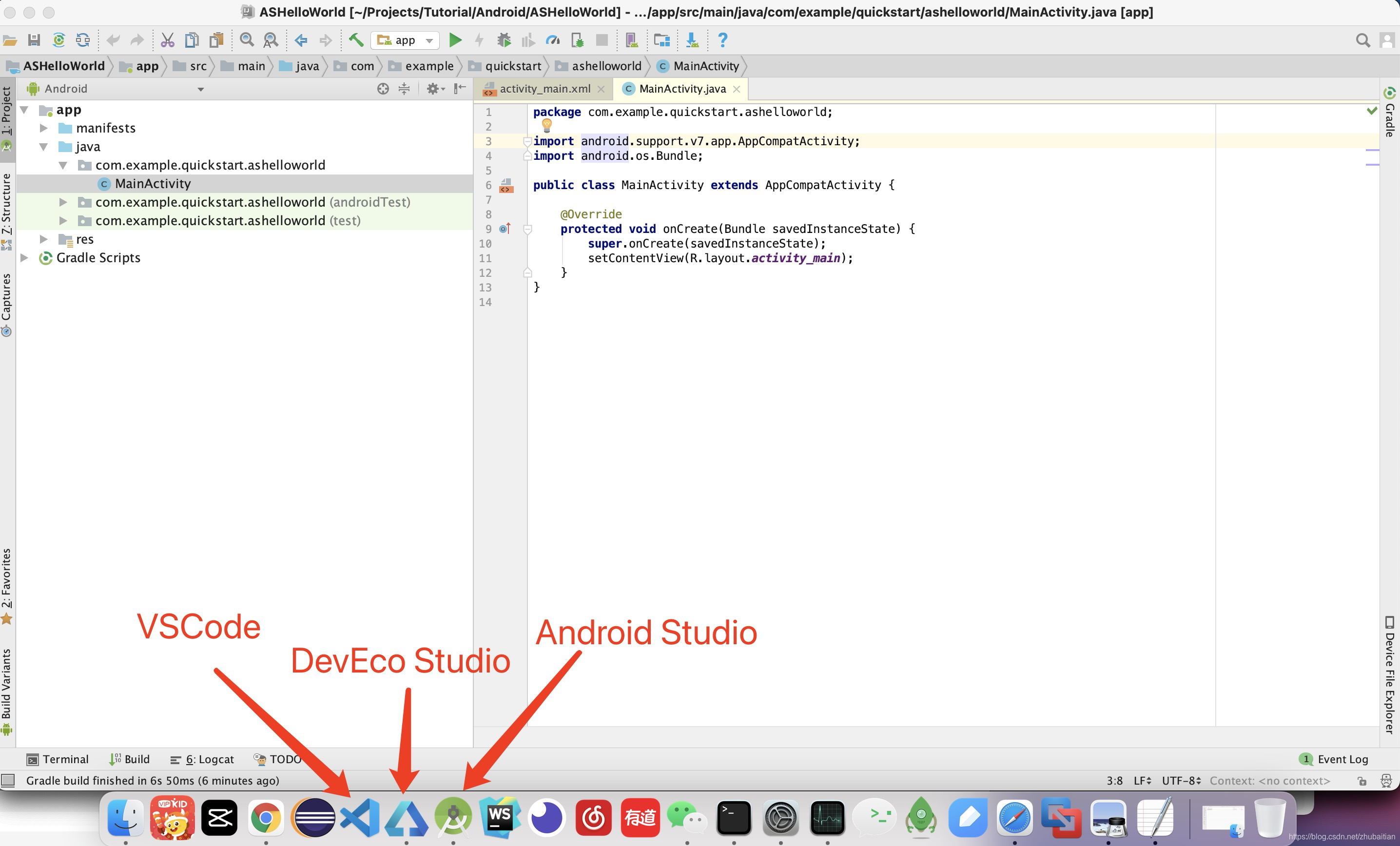The height and width of the screenshot is (846, 1400).
Task: Open the Terminal tool tab
Action: click(58, 760)
